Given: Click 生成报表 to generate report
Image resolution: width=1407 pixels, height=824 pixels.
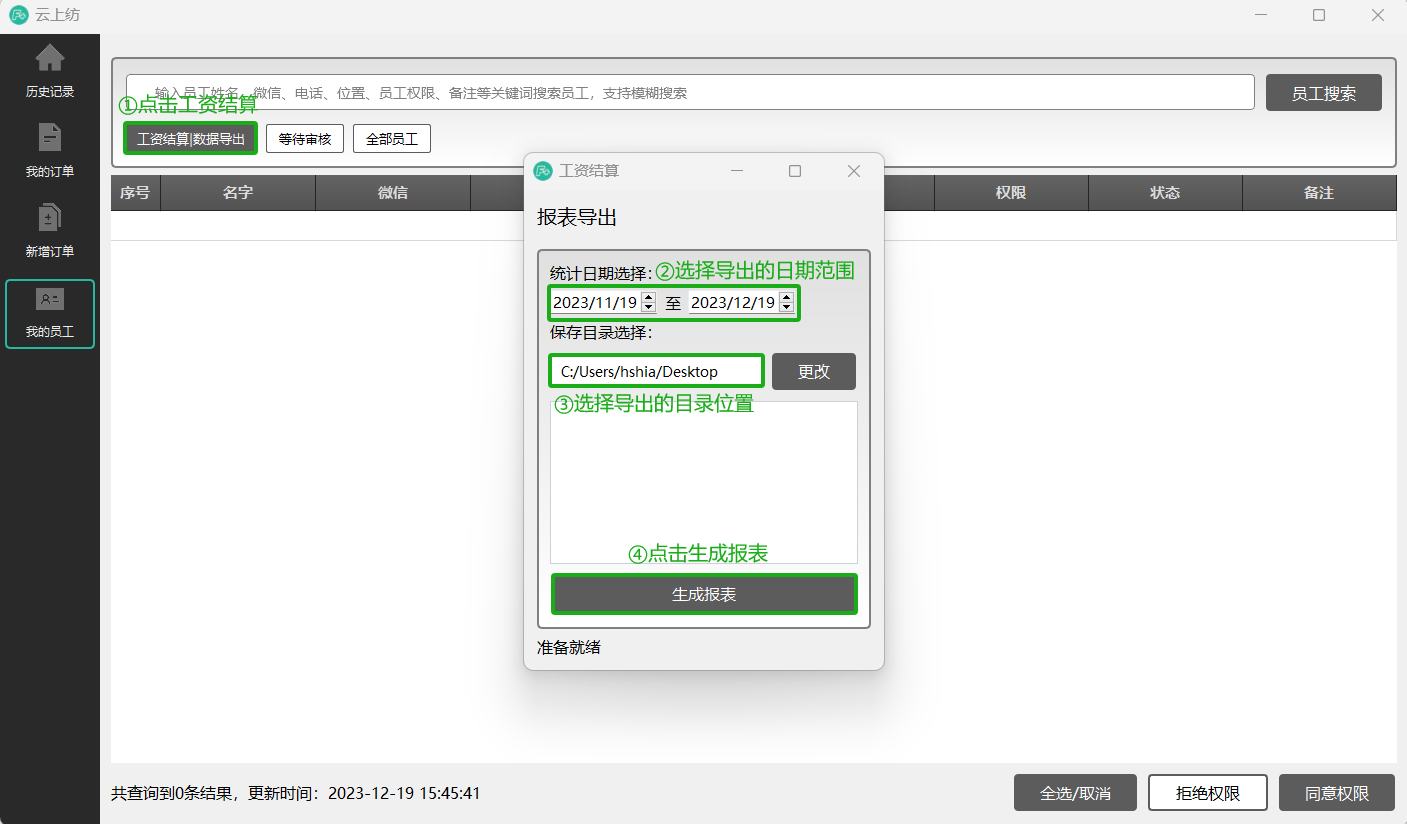Looking at the screenshot, I should click(704, 594).
